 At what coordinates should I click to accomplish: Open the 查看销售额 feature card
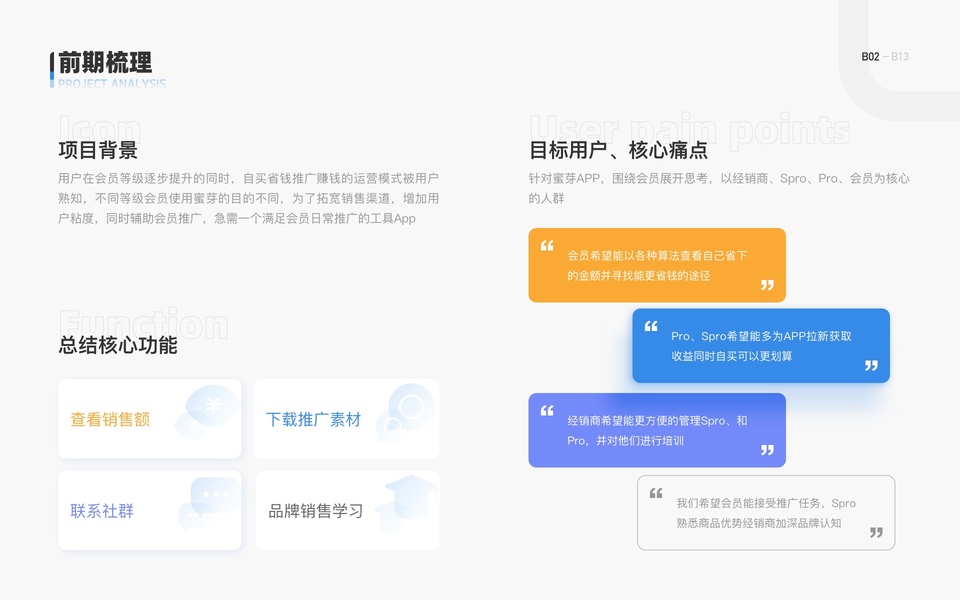149,419
